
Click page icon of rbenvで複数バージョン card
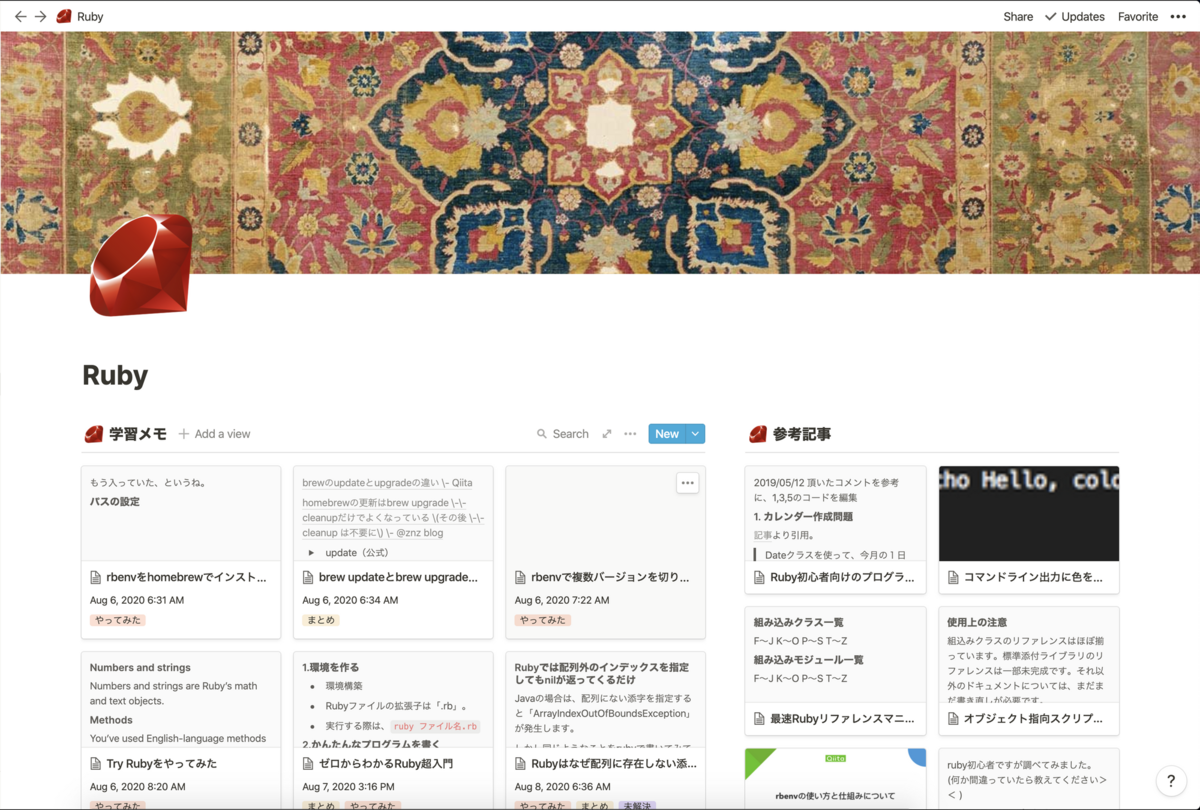[521, 577]
